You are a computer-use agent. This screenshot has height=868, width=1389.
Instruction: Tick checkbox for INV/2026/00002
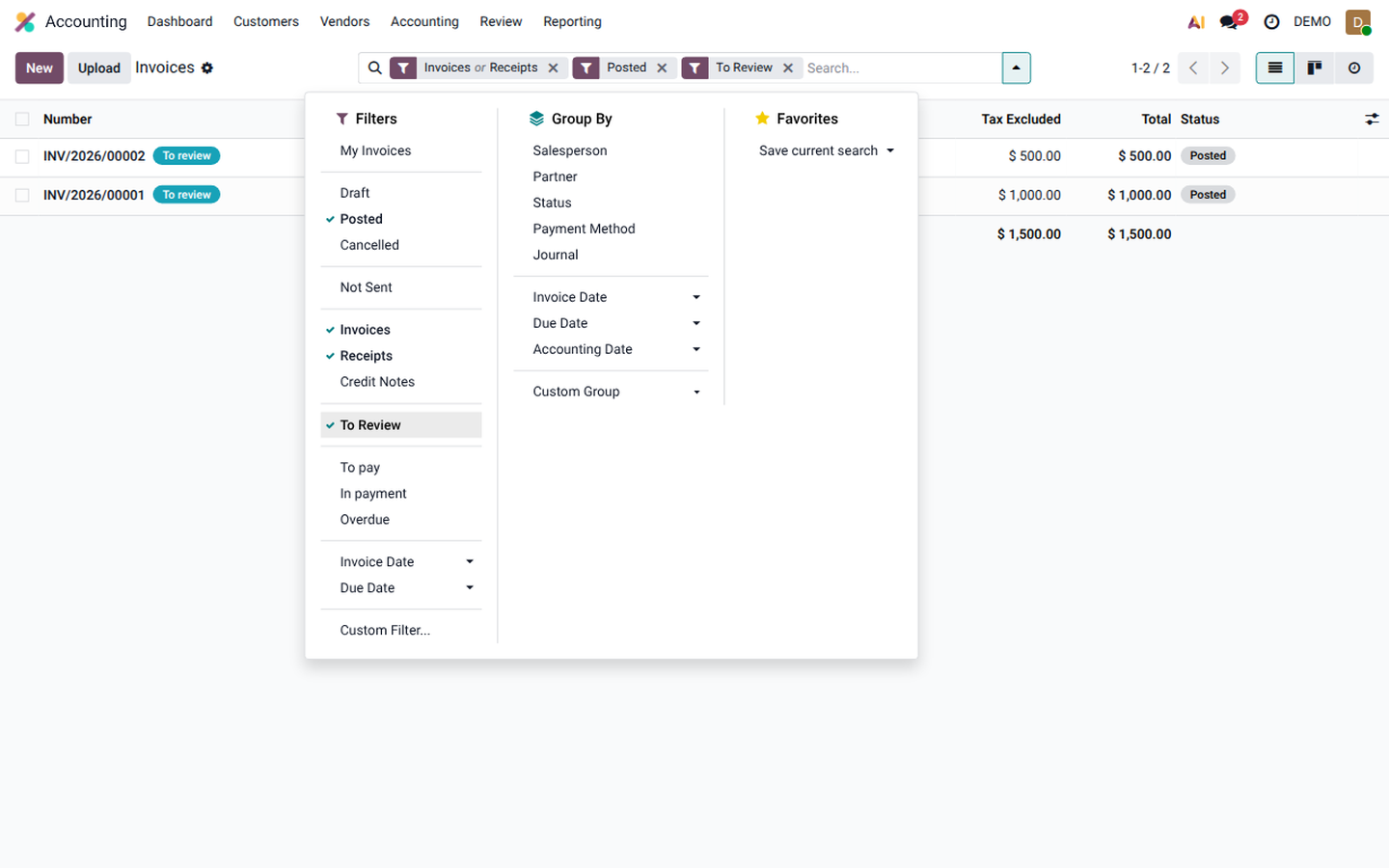(22, 156)
